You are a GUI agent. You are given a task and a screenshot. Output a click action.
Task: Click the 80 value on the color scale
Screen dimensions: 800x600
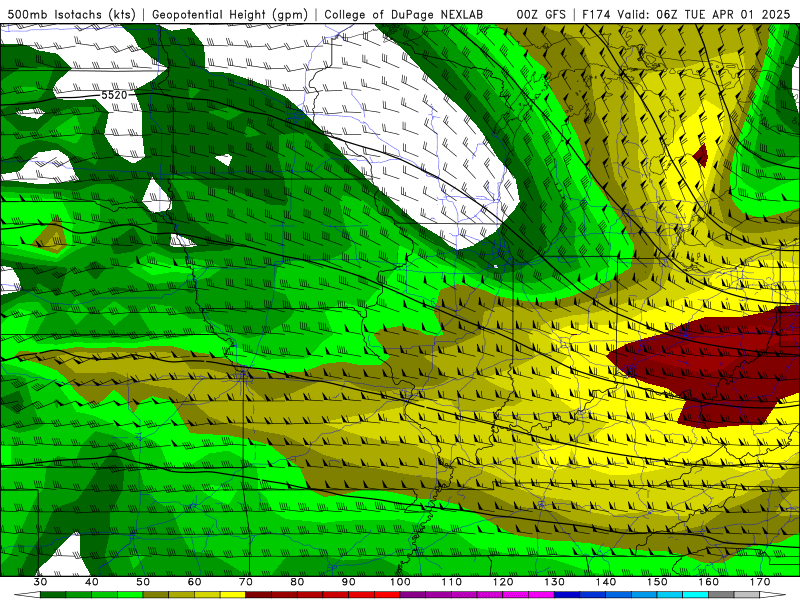point(297,582)
